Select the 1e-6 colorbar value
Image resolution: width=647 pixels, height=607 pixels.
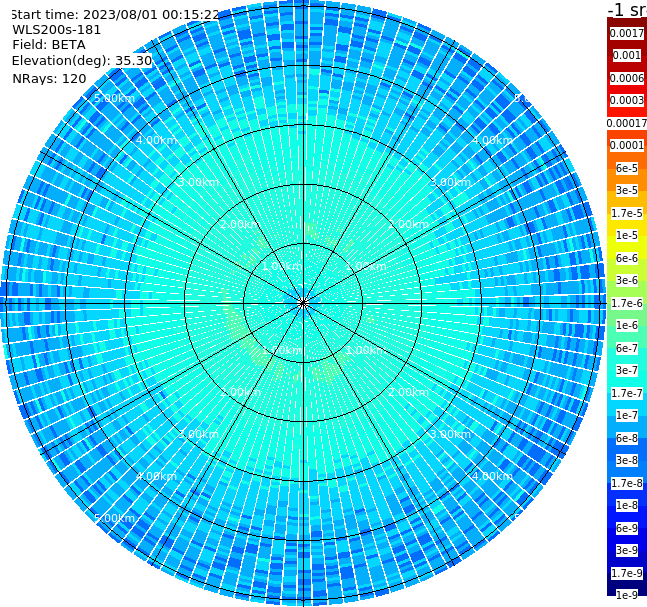pos(627,325)
